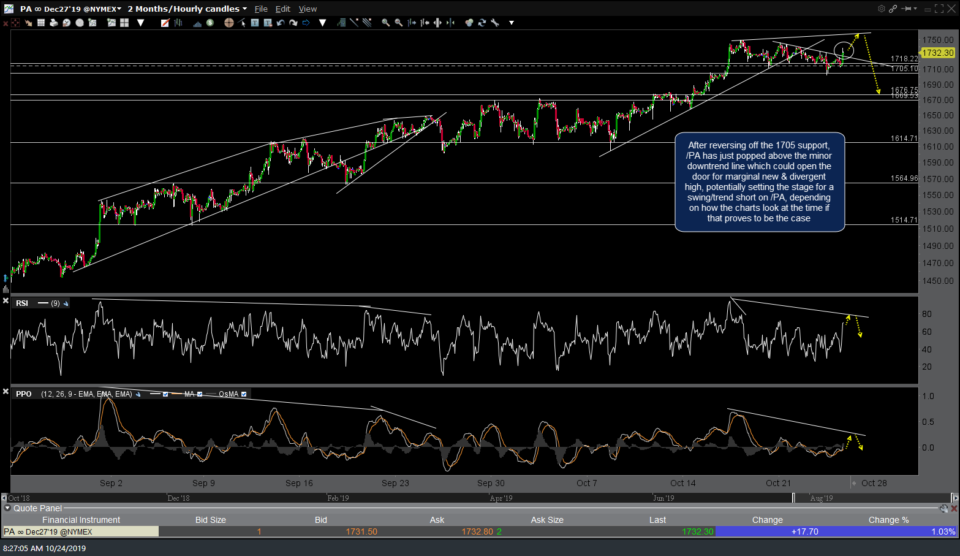Open the File menu

coord(260,9)
